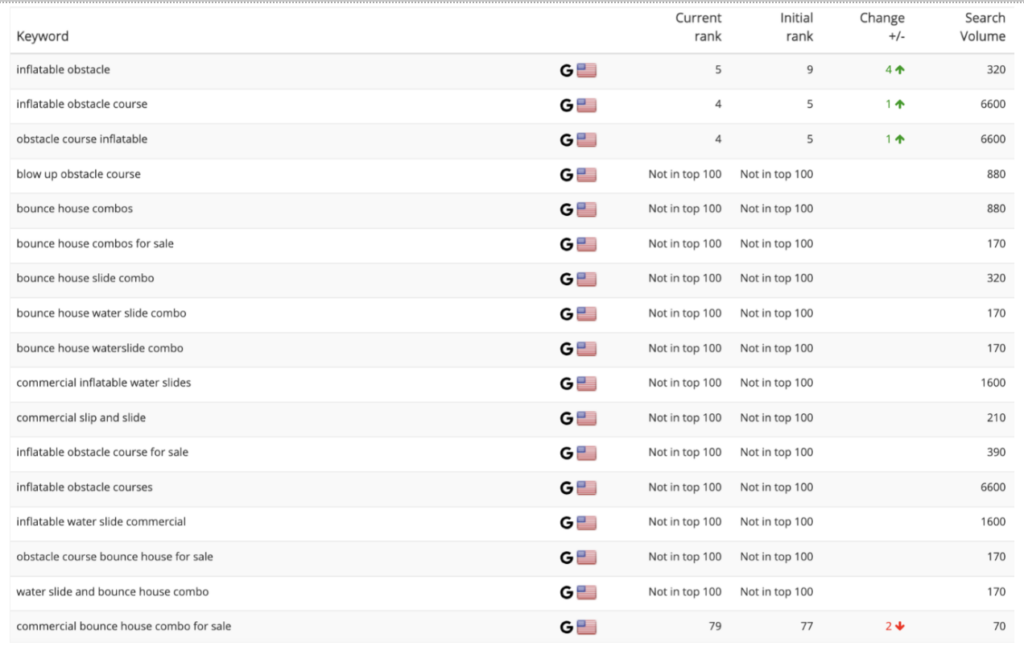Select obstacle course bounce house for sale row
This screenshot has width=1024, height=659.
click(x=512, y=557)
